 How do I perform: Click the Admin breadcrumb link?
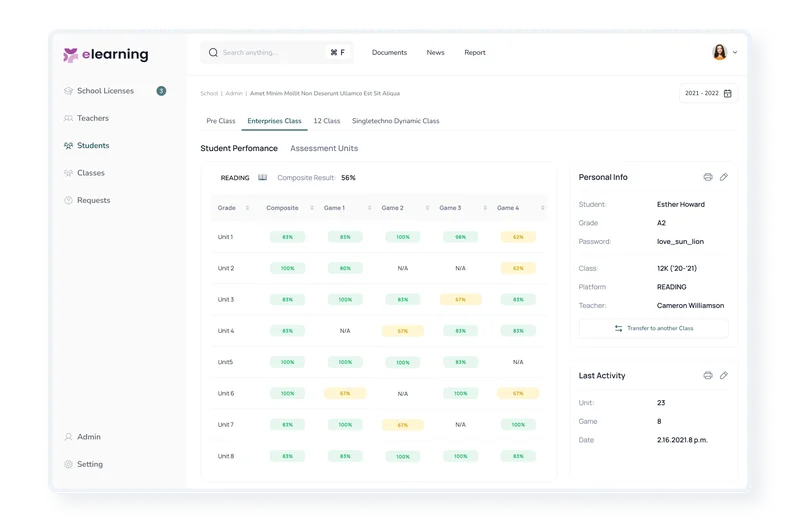coord(234,93)
